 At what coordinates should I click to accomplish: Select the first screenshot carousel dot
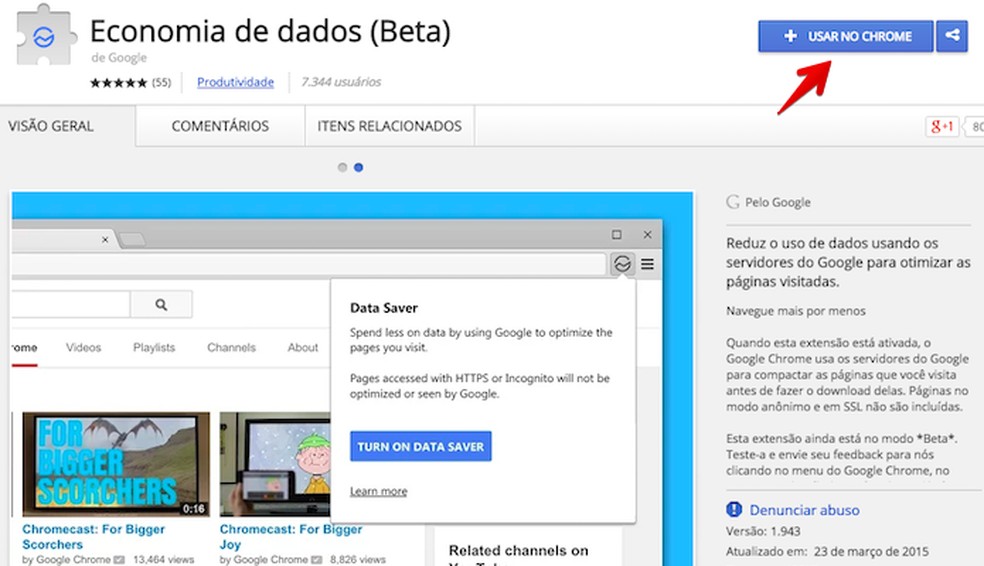pyautogui.click(x=342, y=168)
